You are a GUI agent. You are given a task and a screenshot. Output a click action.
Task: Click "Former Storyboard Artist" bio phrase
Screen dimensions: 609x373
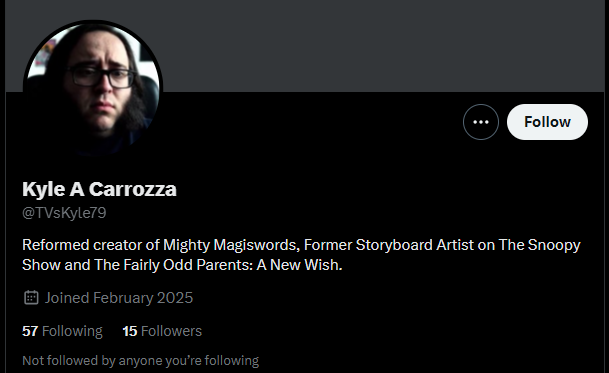tap(389, 245)
